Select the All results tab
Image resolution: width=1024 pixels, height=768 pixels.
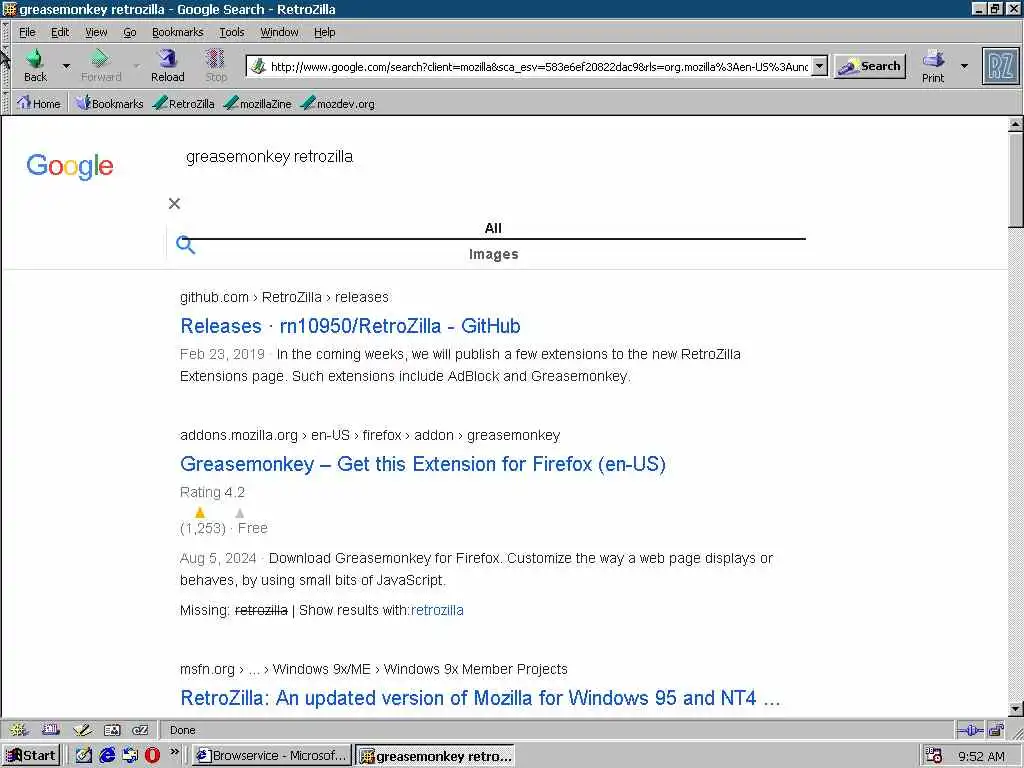(493, 228)
